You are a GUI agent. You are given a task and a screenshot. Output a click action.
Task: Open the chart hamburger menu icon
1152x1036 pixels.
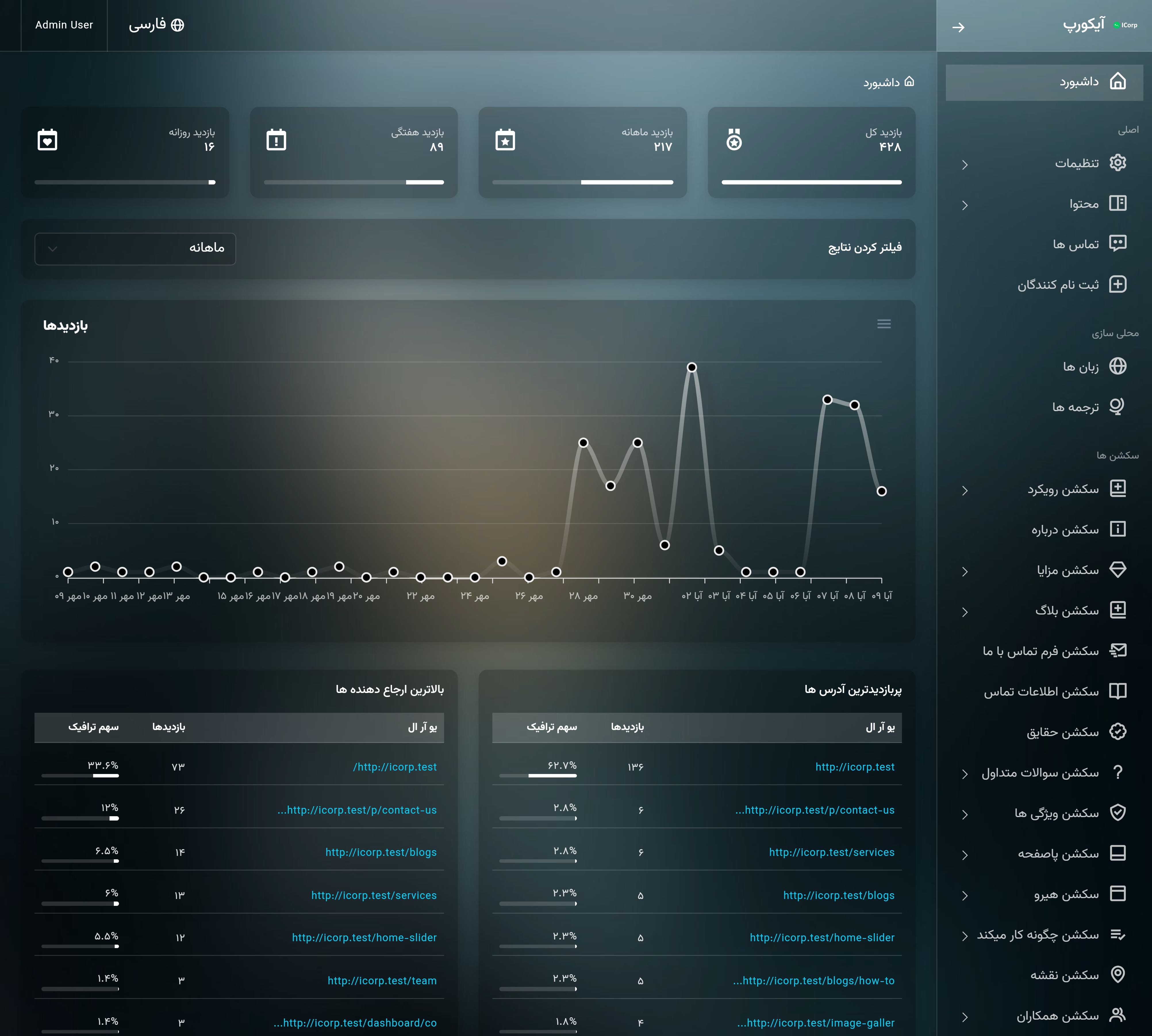pos(884,324)
